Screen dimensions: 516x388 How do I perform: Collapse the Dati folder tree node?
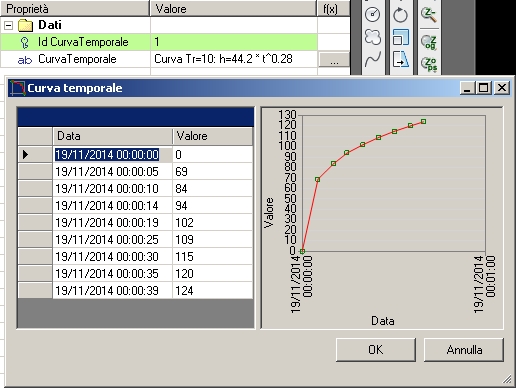pyautogui.click(x=9, y=25)
